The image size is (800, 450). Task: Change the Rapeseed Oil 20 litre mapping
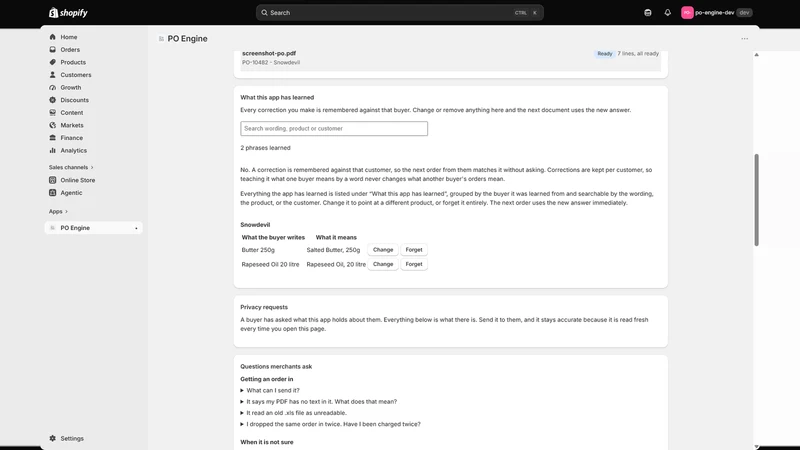383,264
